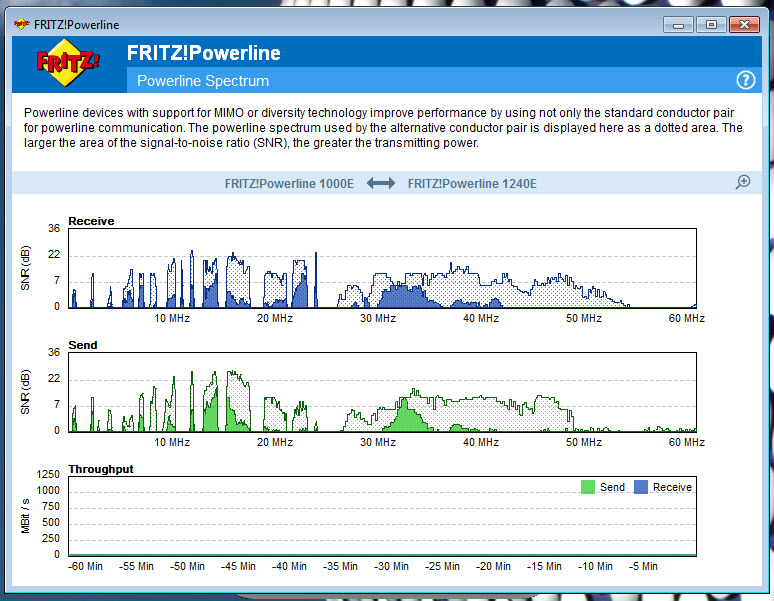Minimize the FRITZ!Powerline window
Image resolution: width=774 pixels, height=601 pixels.
[x=678, y=24]
